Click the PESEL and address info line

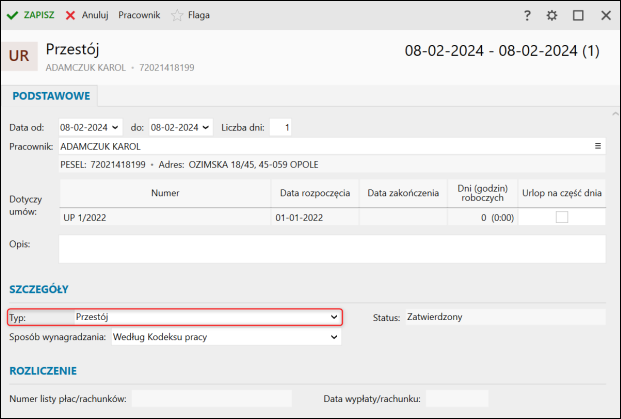click(x=332, y=165)
